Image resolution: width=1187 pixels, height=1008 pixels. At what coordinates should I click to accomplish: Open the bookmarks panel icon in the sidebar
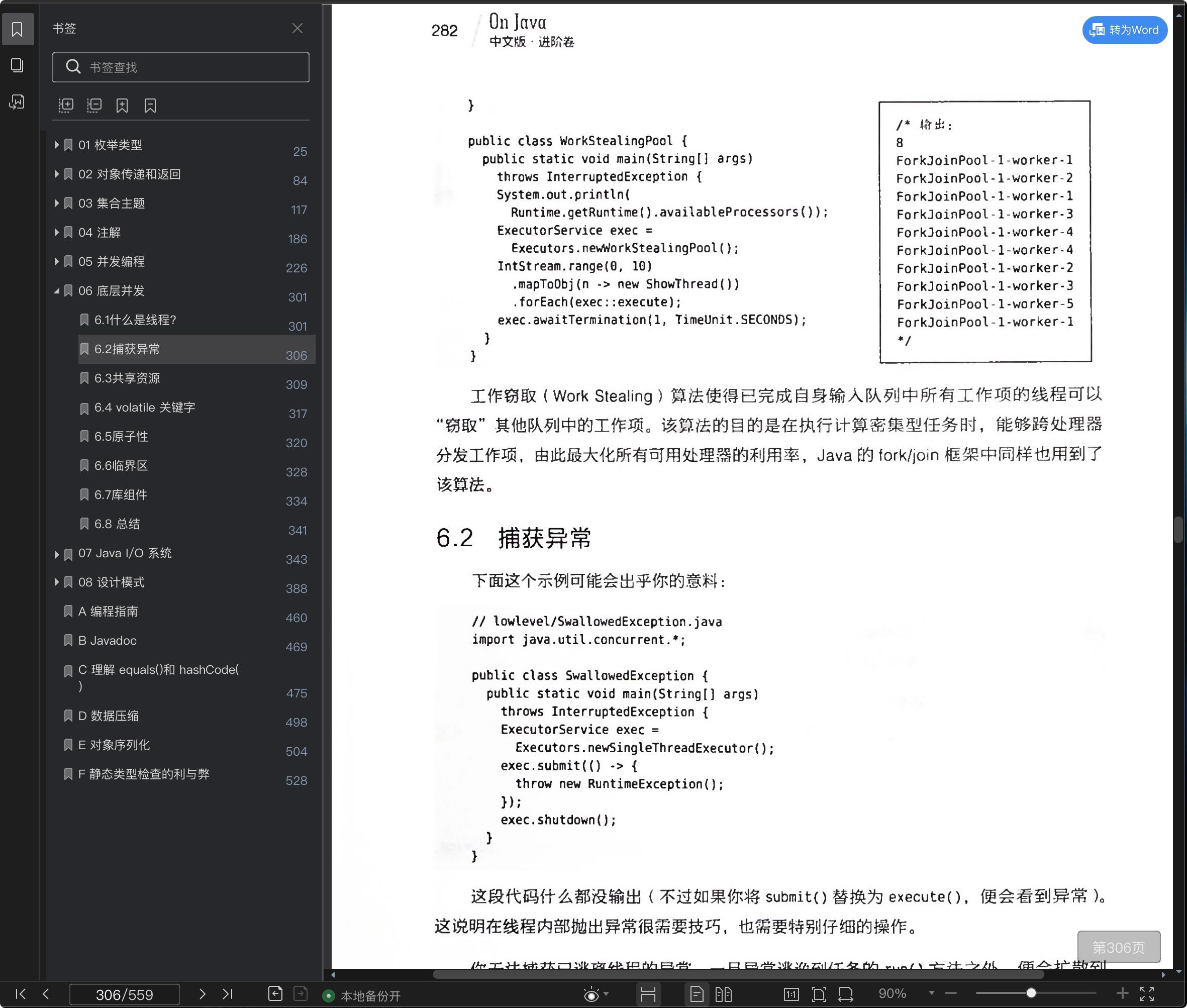(17, 29)
